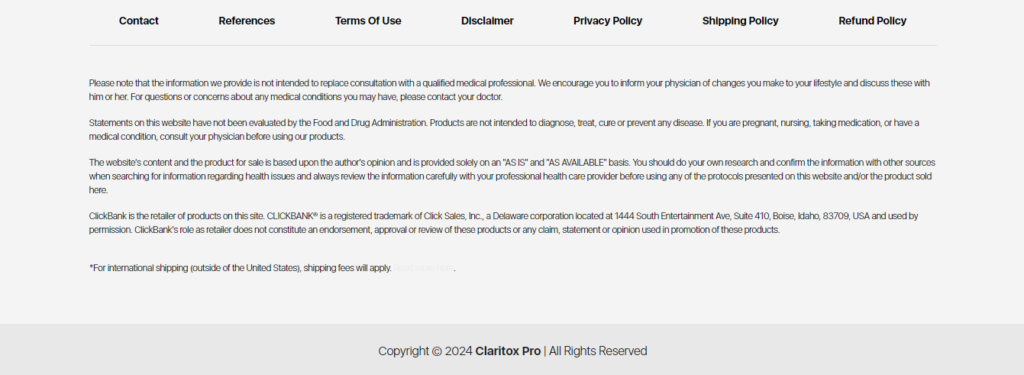Viewport: 1024px width, 375px height.
Task: Select the Shipping Policy link
Action: (x=741, y=21)
